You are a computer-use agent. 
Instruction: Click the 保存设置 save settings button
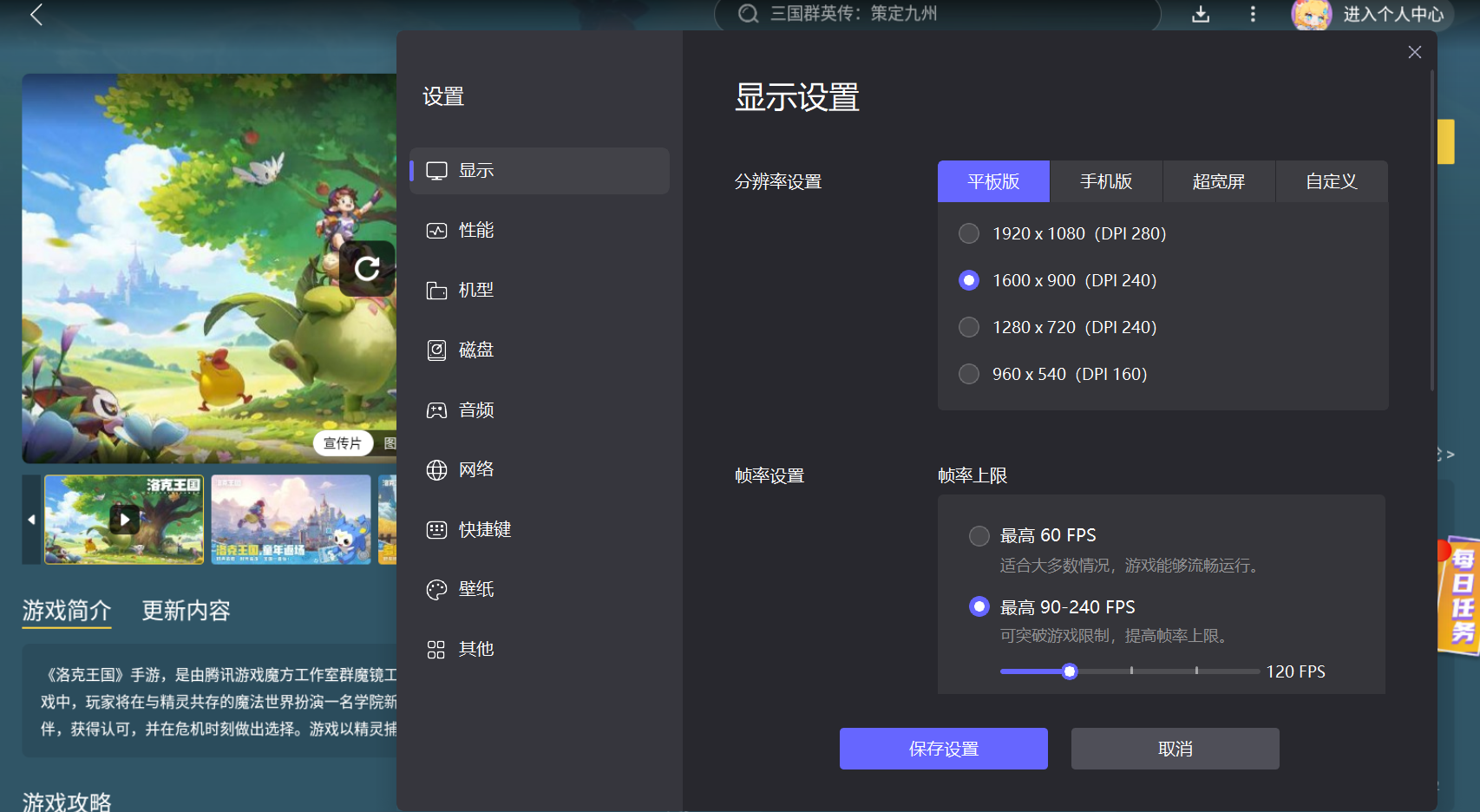pos(943,748)
